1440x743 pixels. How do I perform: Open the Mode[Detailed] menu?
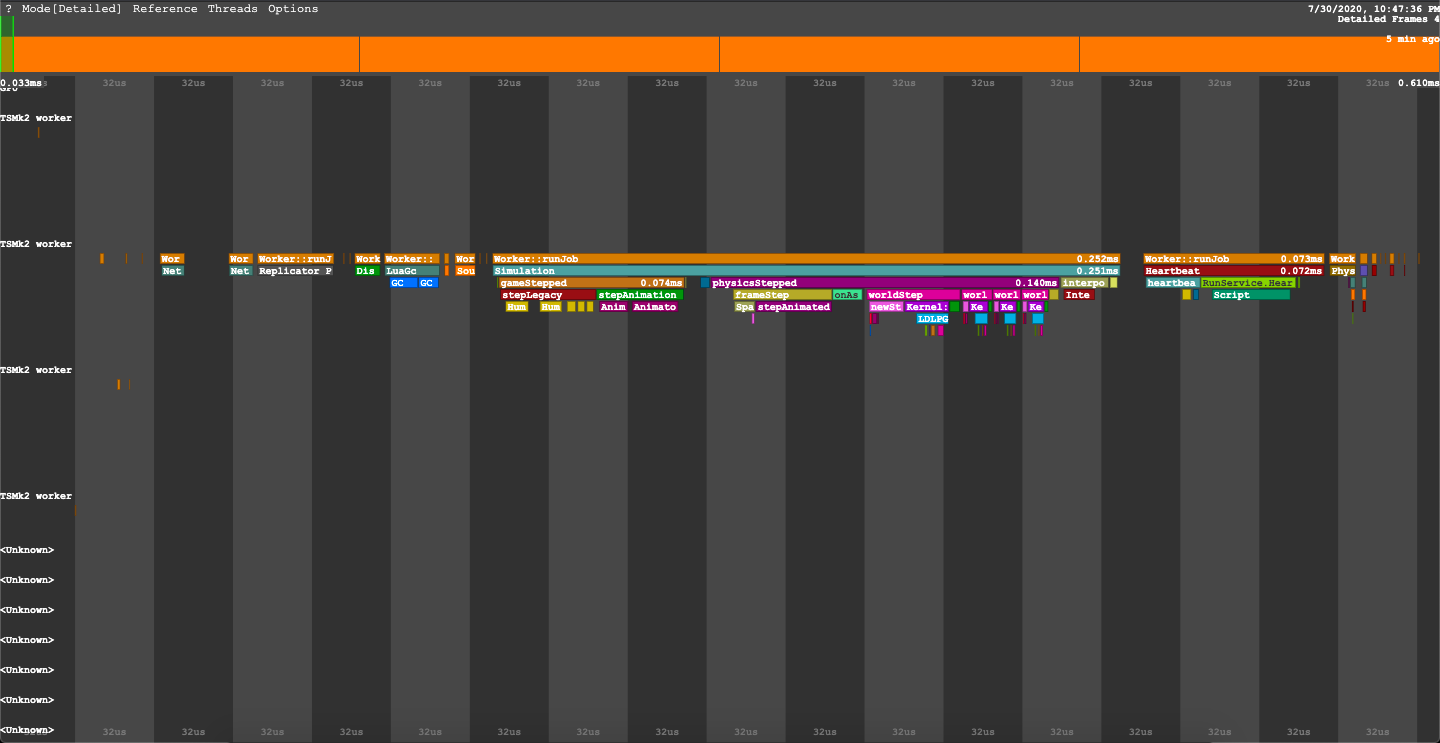coord(72,9)
